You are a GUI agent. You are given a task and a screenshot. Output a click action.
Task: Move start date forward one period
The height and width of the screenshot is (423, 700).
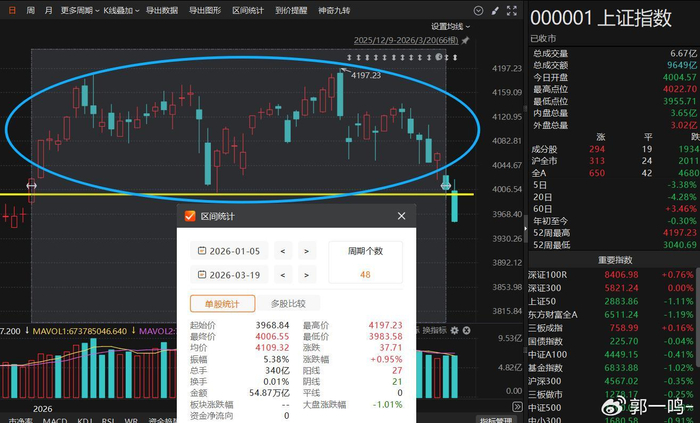[x=306, y=251]
